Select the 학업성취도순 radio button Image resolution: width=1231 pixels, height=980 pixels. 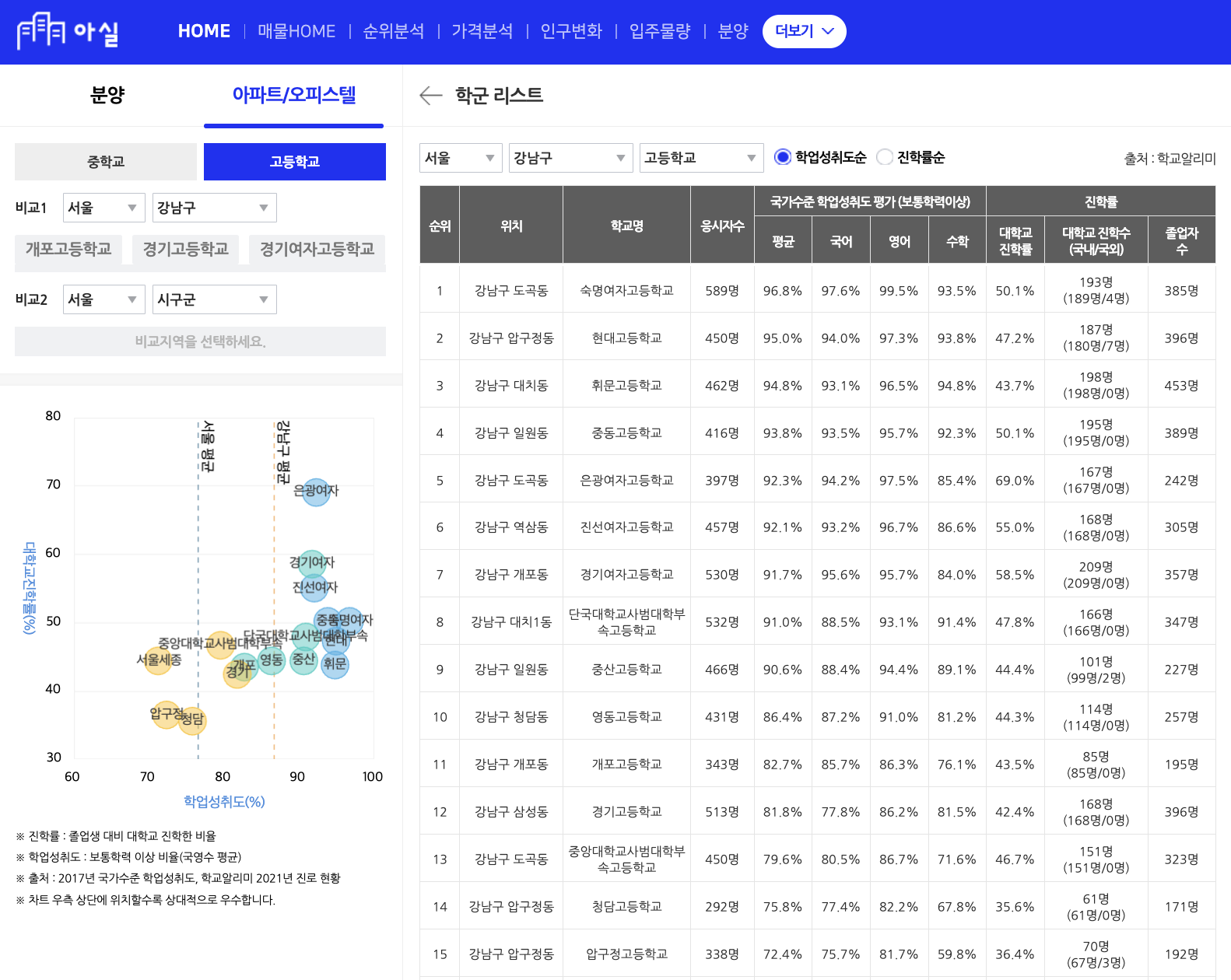pyautogui.click(x=783, y=157)
